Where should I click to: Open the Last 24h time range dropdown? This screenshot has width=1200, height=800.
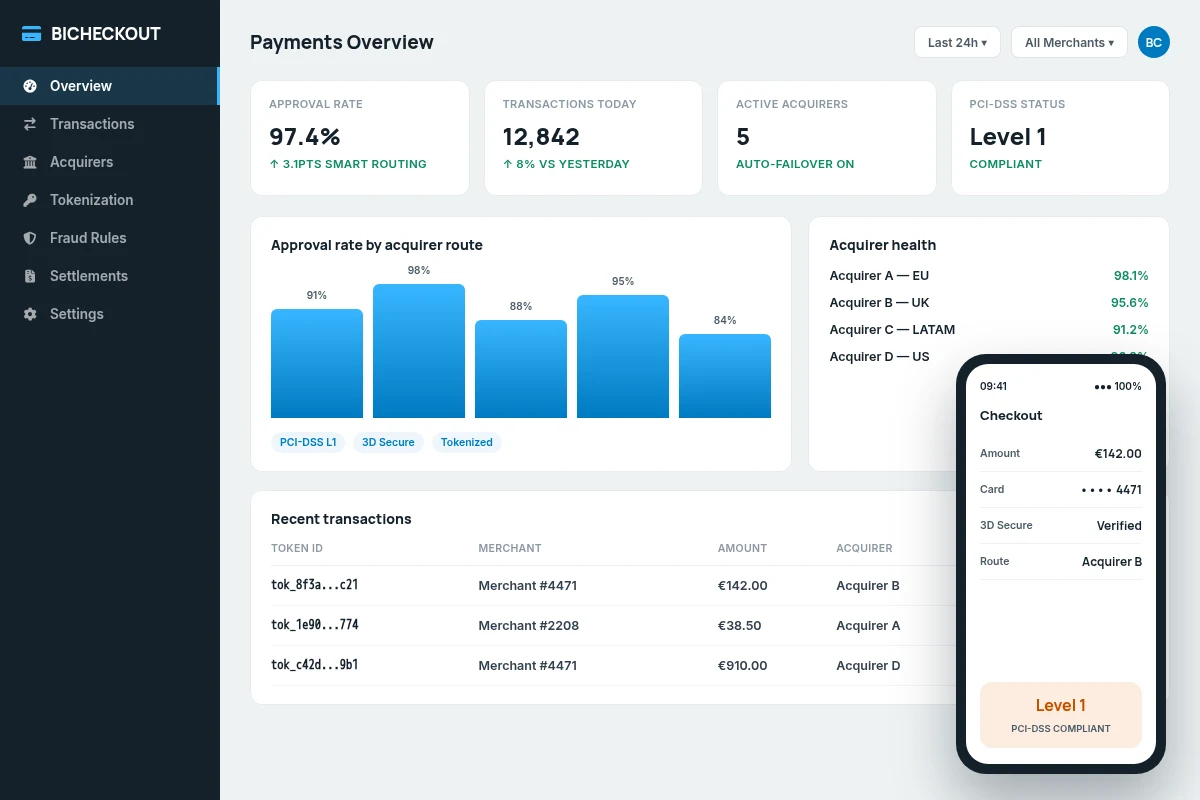coord(957,42)
